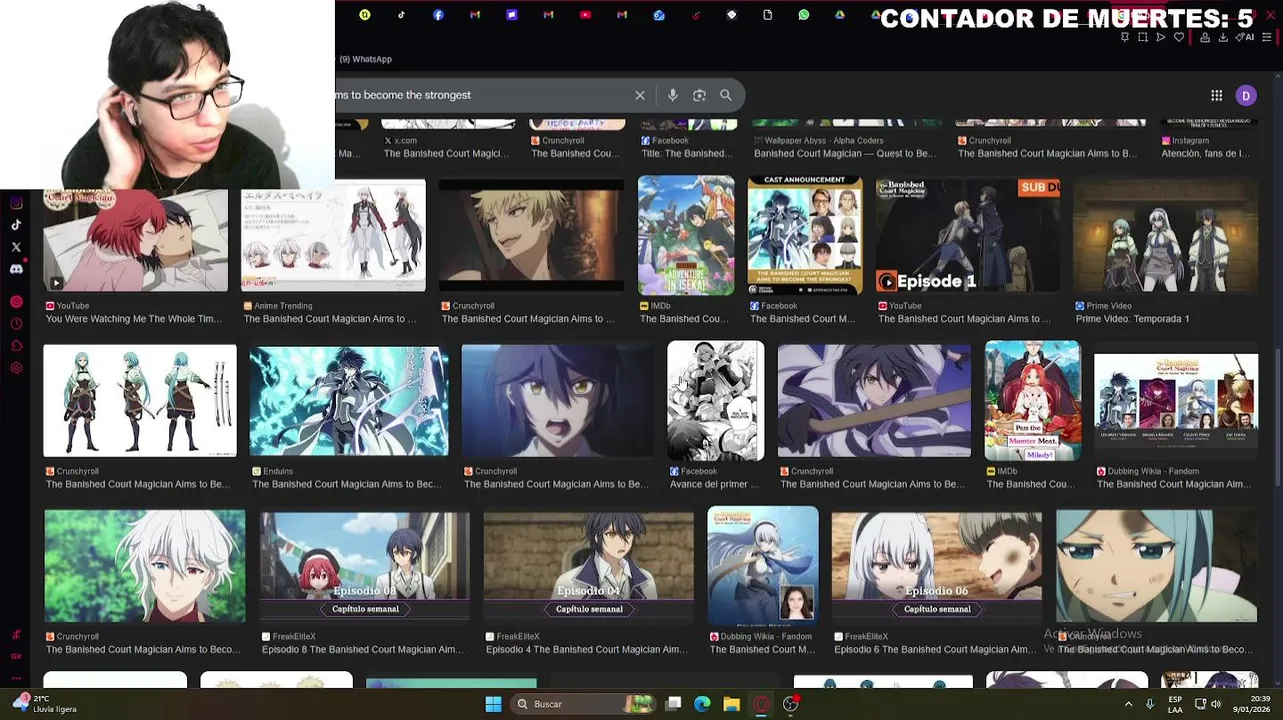This screenshot has width=1283, height=720.
Task: Click 'Episodio 4 The Banished Court Magician' link
Action: [587, 649]
